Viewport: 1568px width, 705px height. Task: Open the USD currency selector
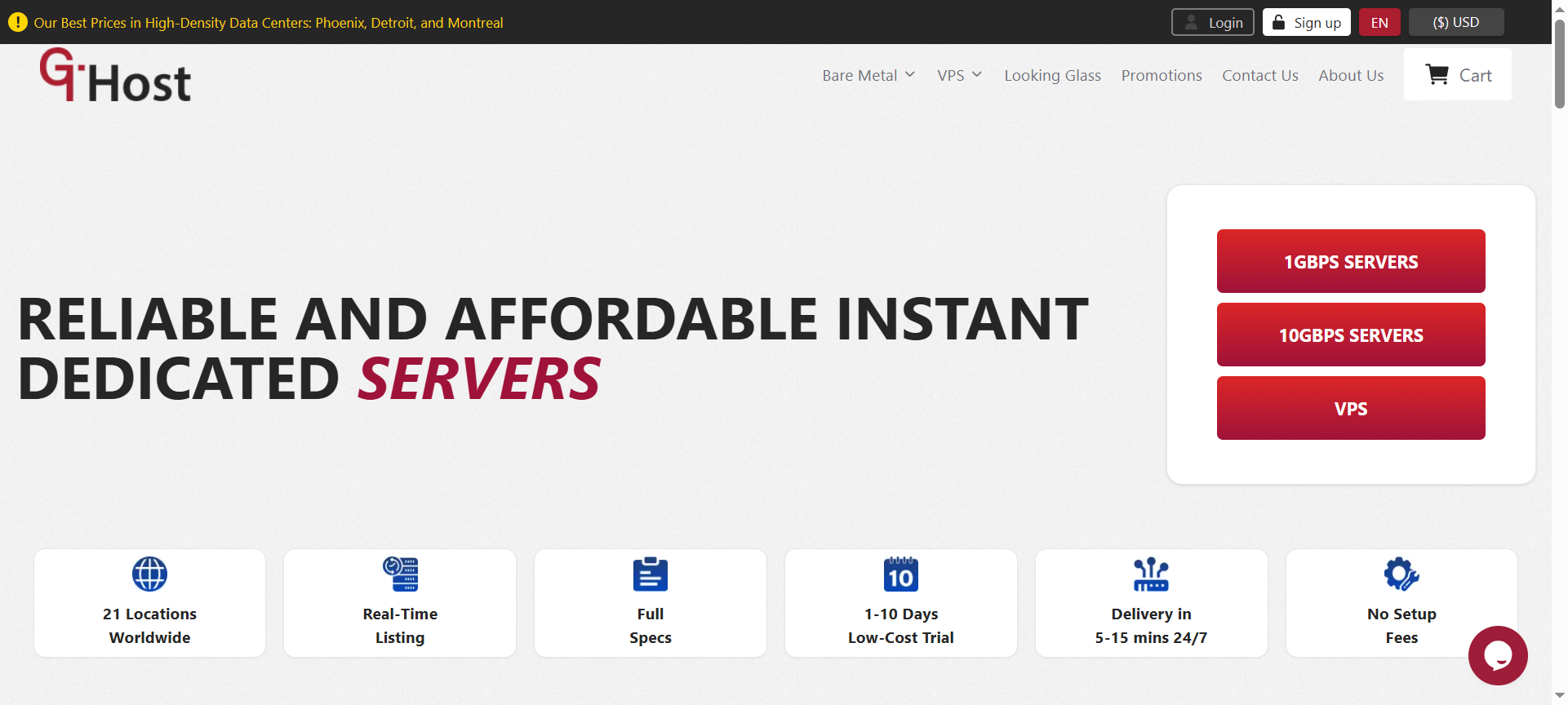[x=1455, y=23]
